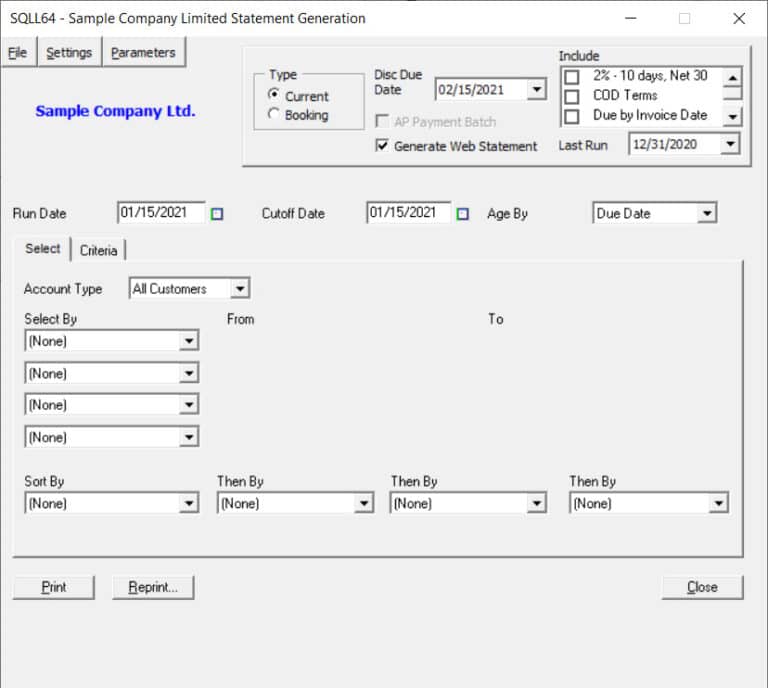This screenshot has width=768, height=688.
Task: Enable 2% - 10 days, Net 30 option
Action: [571, 77]
